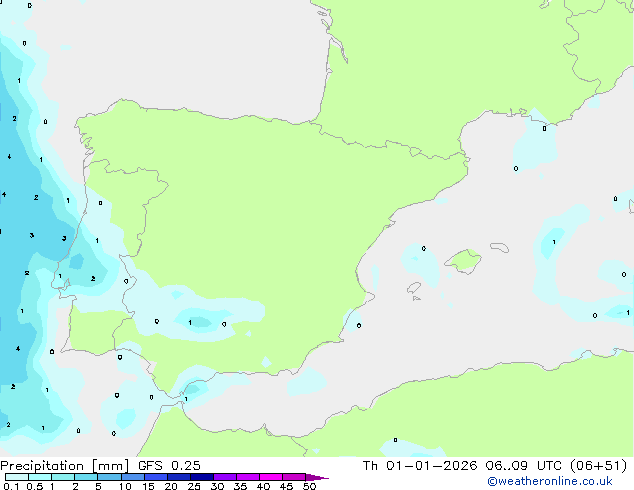The height and width of the screenshot is (490, 634).
Task: Click the '(06+51)' forecast offset text
Action: (598, 466)
